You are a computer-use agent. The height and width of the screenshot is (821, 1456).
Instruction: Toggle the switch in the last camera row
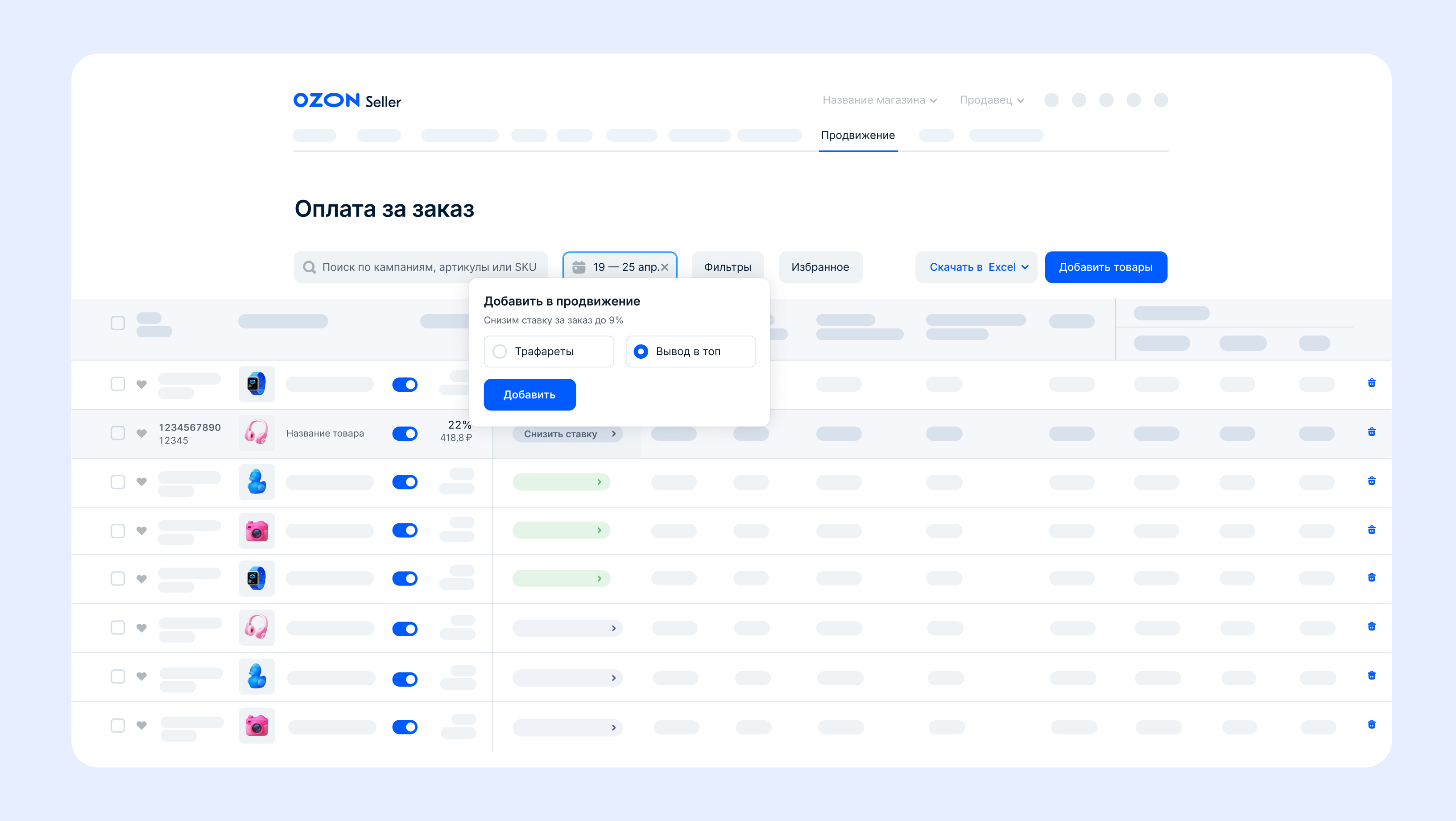coord(405,726)
